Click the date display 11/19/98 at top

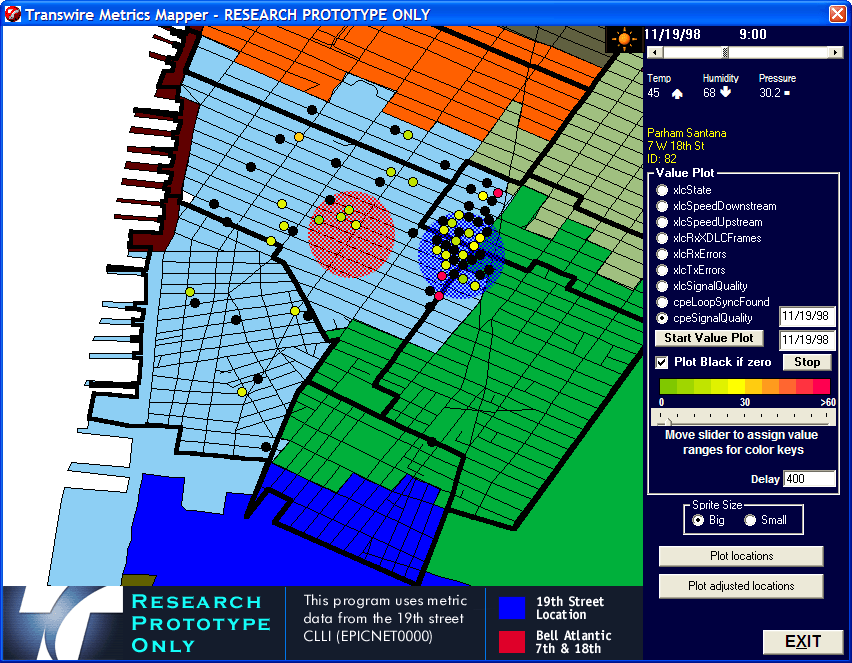pos(673,34)
